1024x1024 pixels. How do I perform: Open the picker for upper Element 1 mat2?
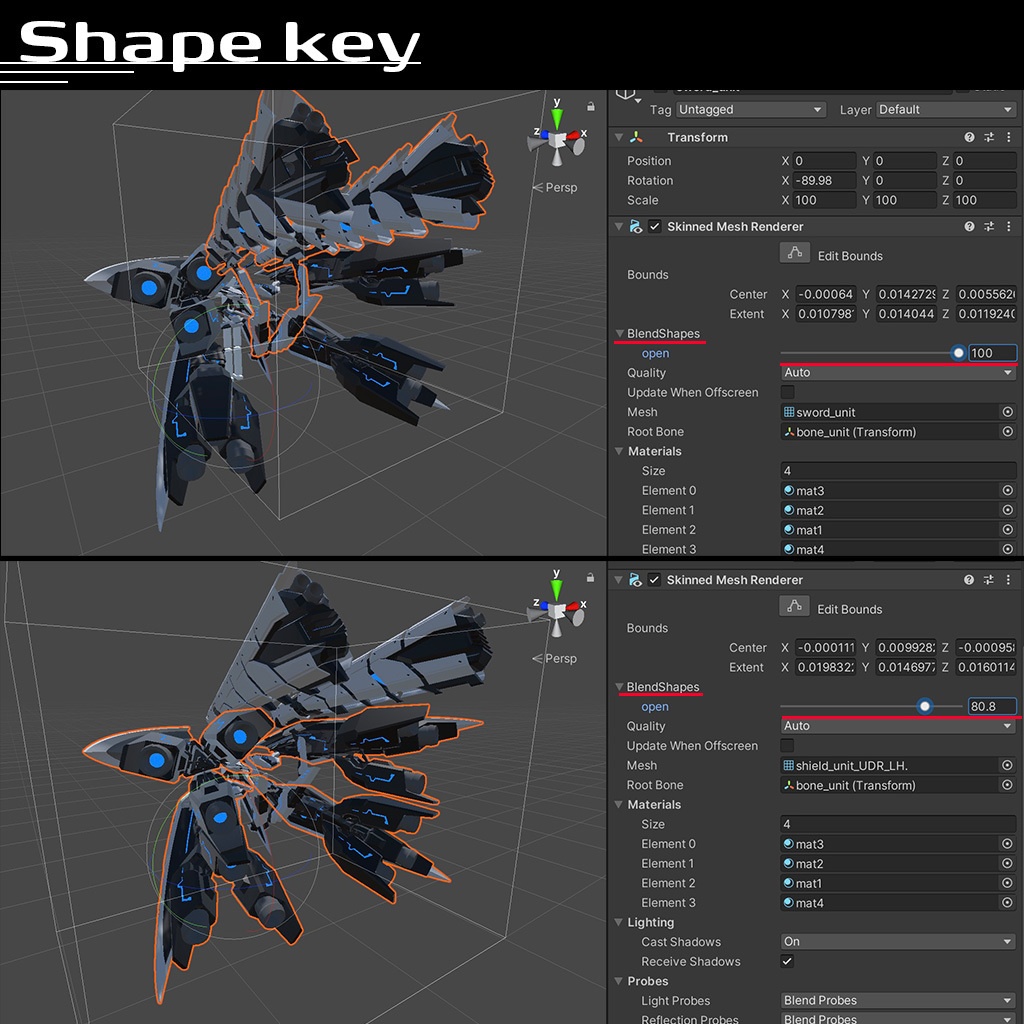pyautogui.click(x=1008, y=510)
